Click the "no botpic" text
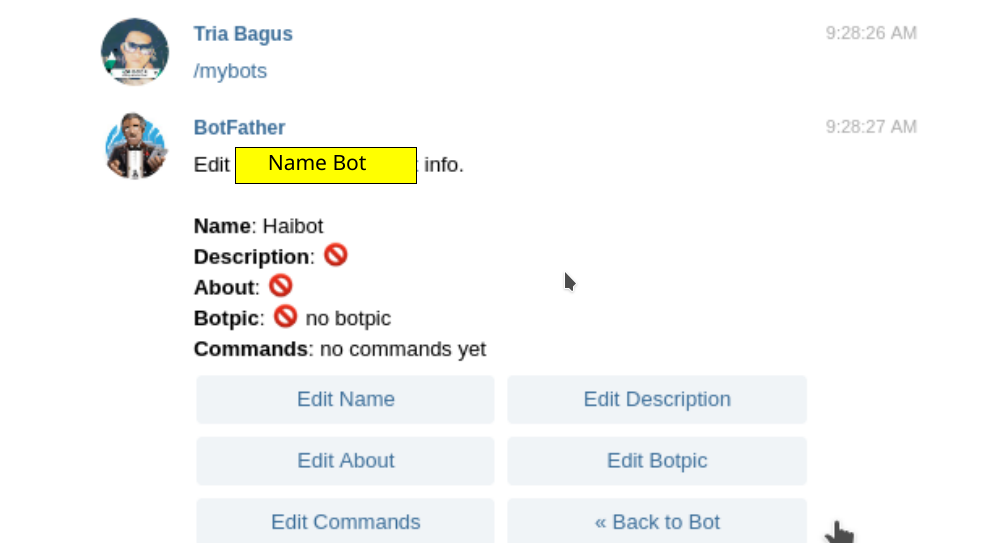 [348, 319]
